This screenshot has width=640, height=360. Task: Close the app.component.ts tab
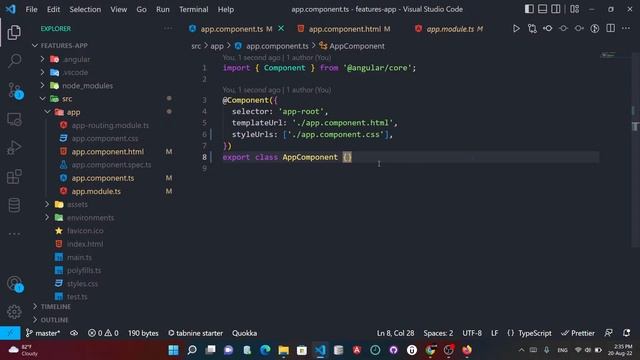click(281, 29)
